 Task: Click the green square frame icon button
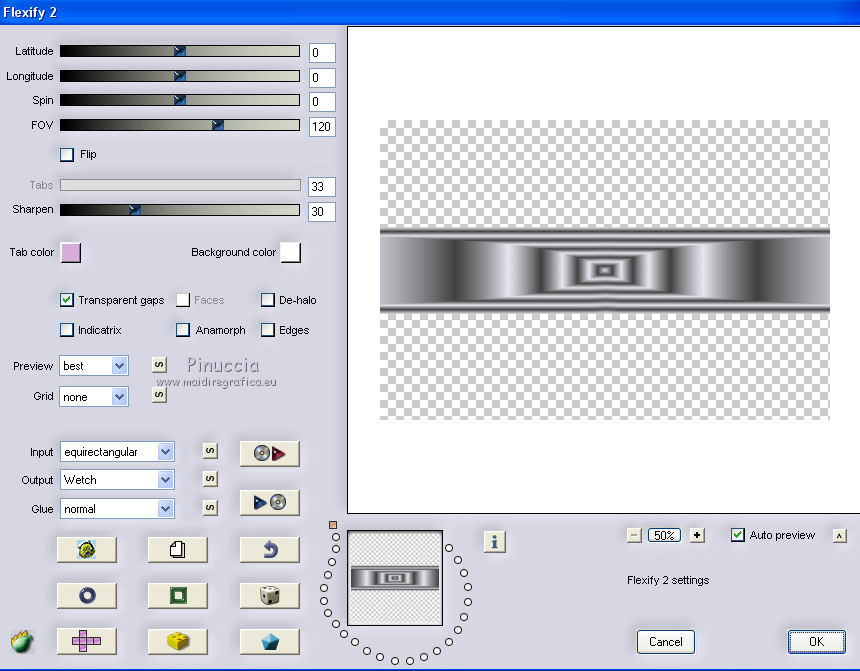pyautogui.click(x=178, y=595)
